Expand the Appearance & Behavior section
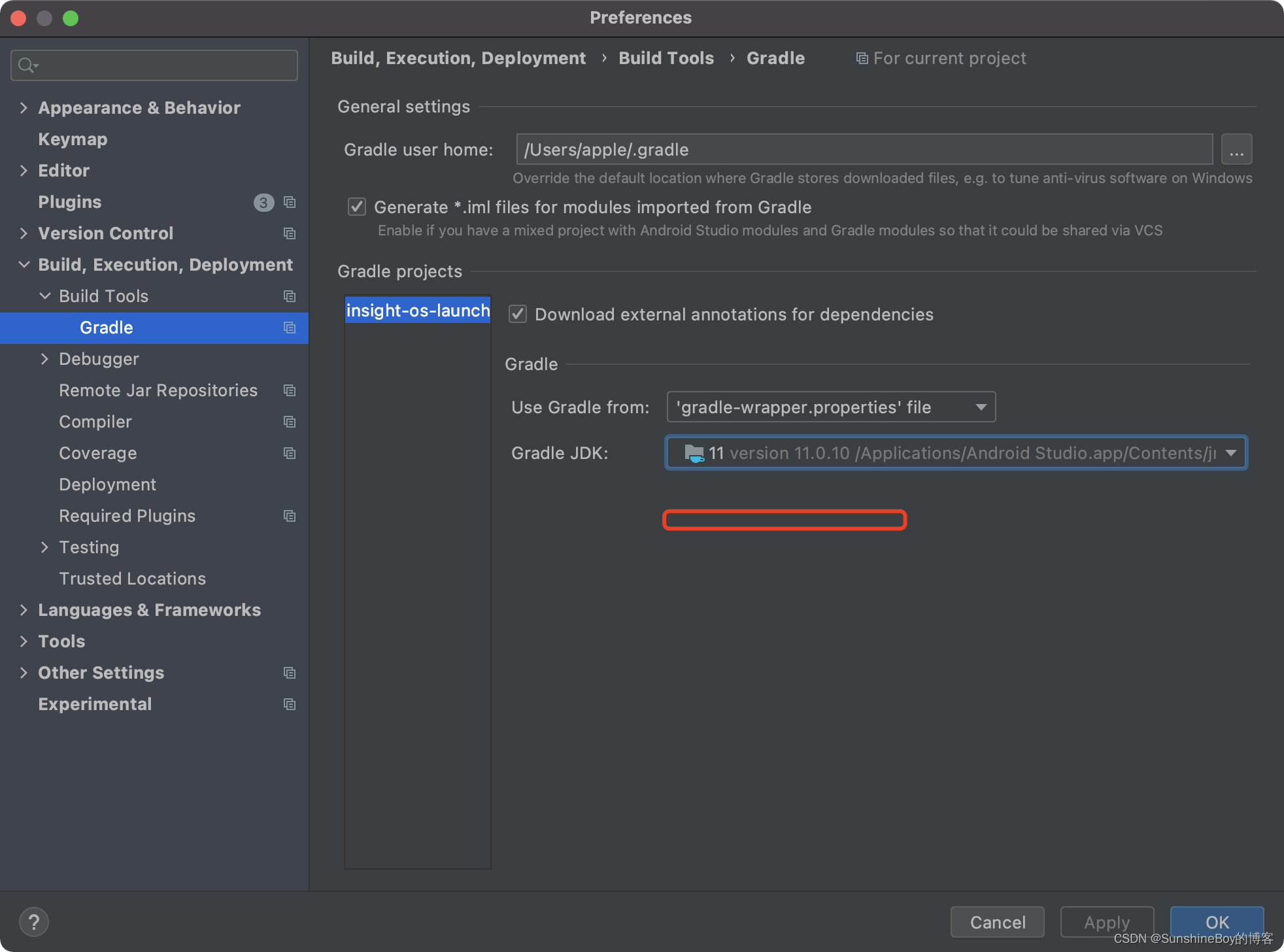The width and height of the screenshot is (1284, 952). click(x=24, y=108)
